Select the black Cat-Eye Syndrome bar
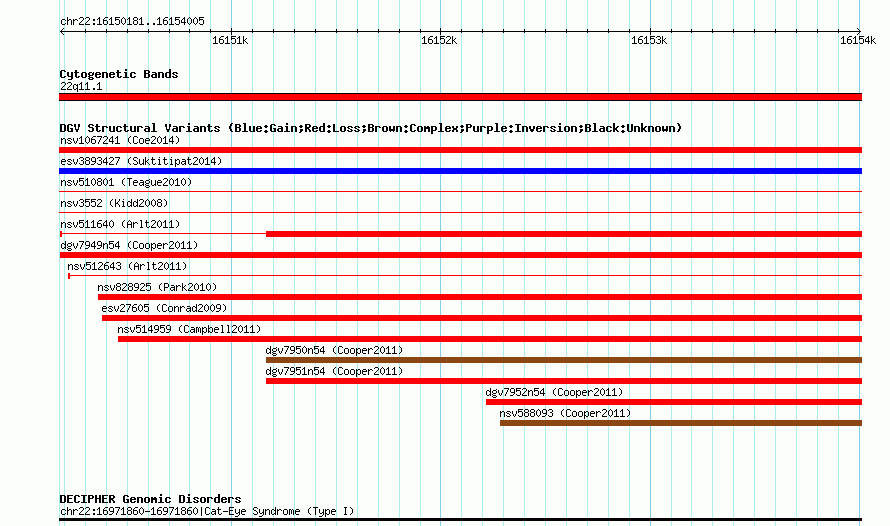The image size is (890, 526). [460, 520]
